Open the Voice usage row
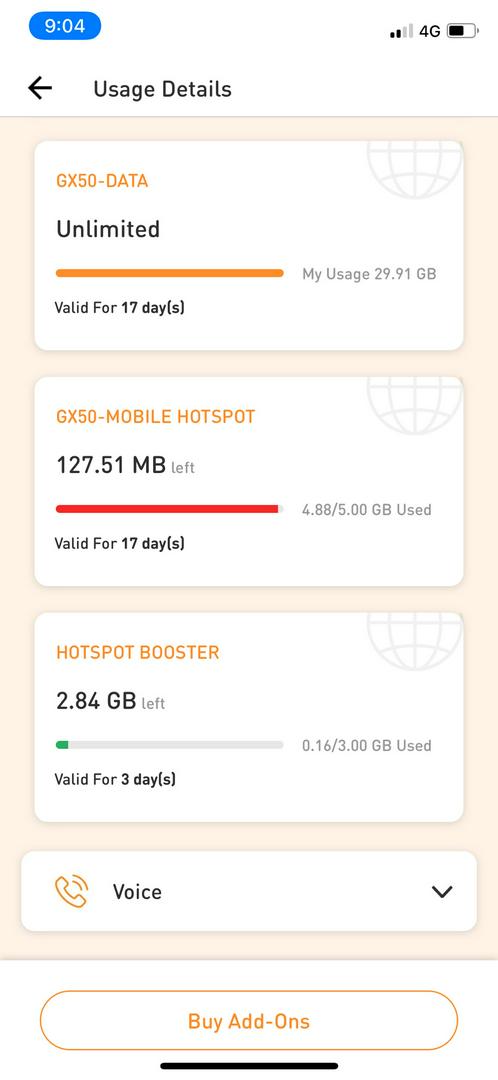The width and height of the screenshot is (498, 1080). click(x=249, y=891)
